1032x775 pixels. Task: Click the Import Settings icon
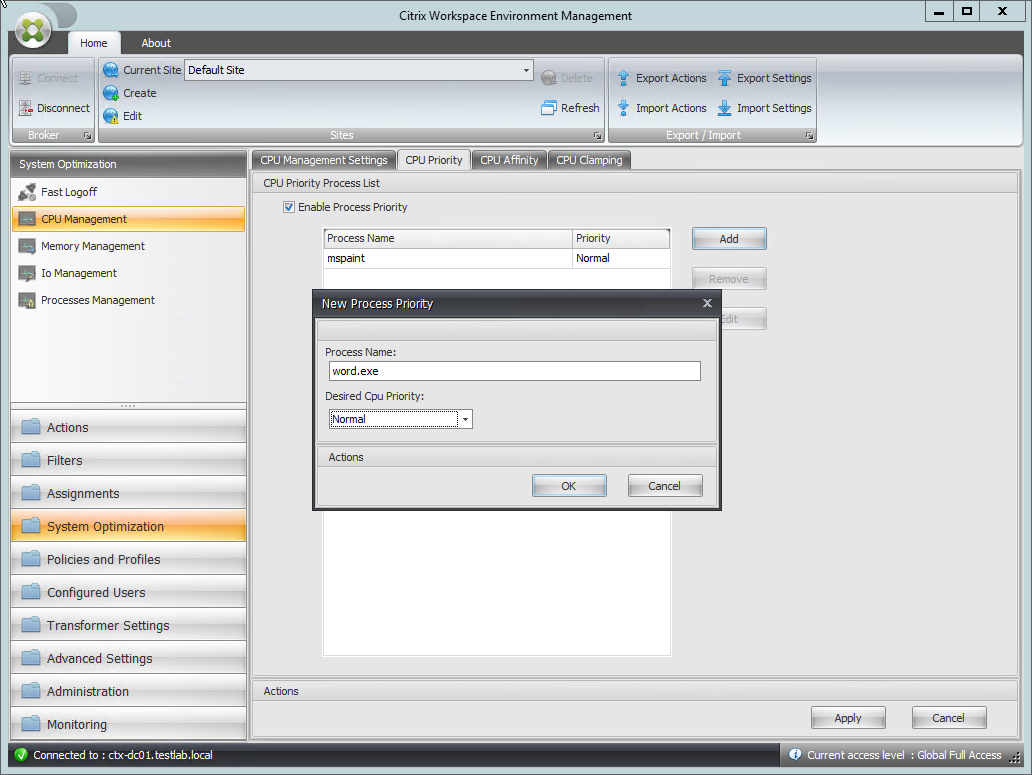724,108
